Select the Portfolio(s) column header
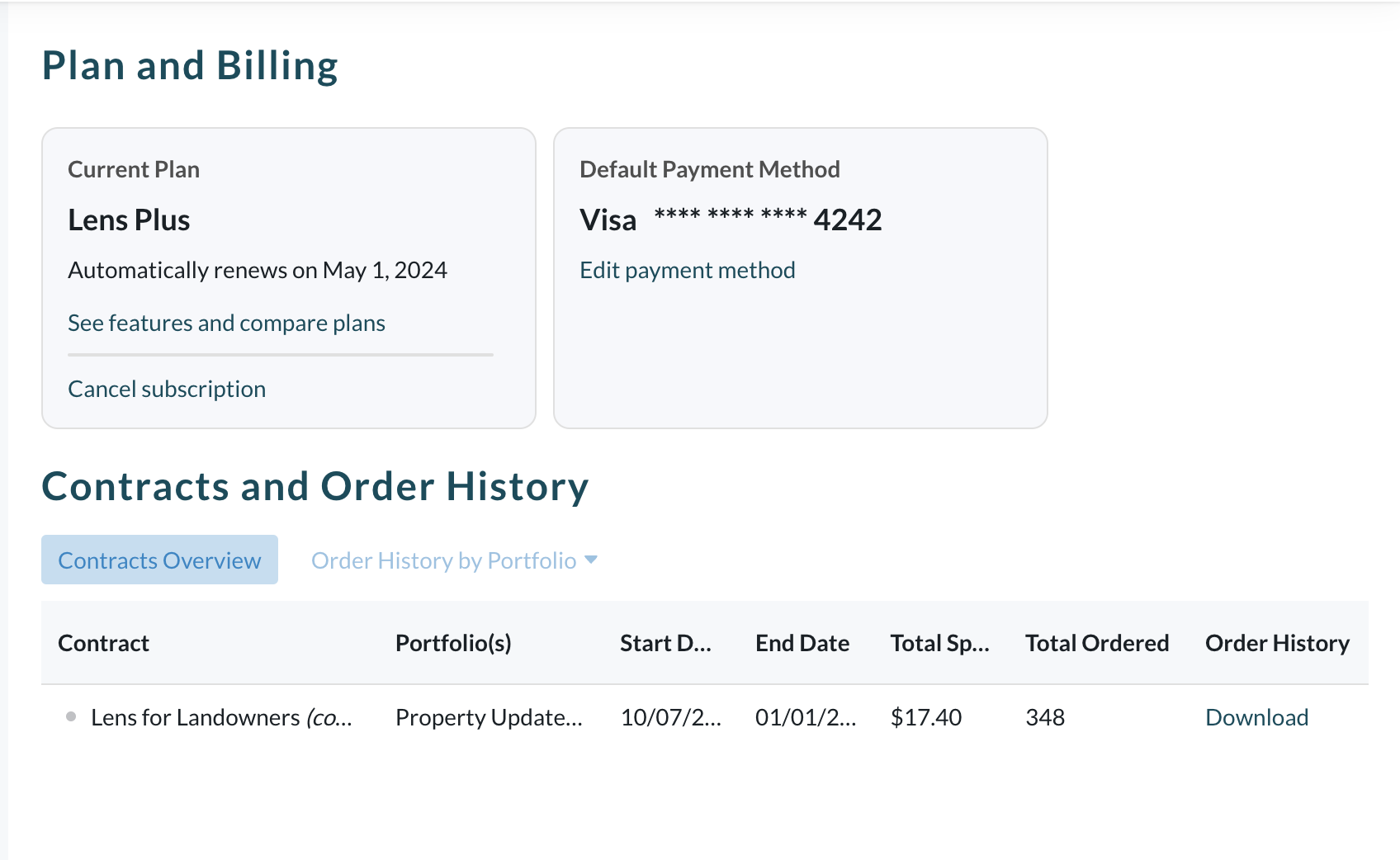This screenshot has width=1400, height=860. (x=453, y=643)
